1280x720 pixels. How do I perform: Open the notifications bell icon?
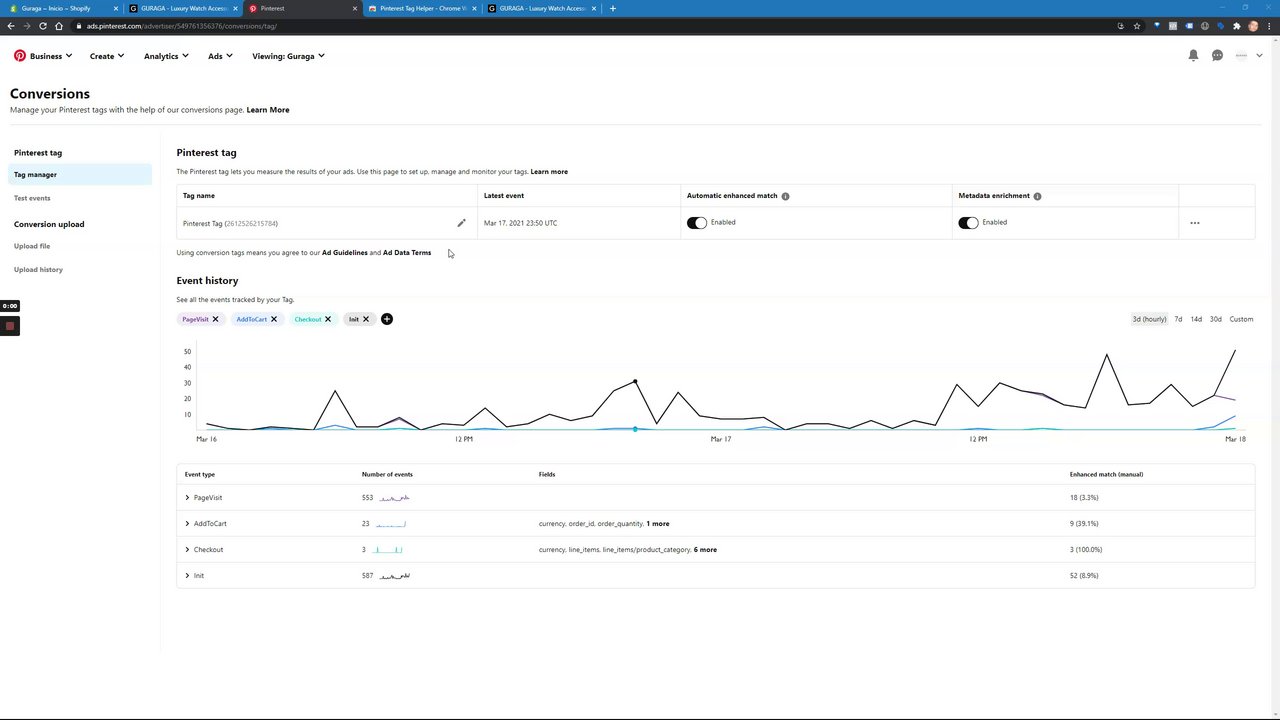coord(1193,56)
